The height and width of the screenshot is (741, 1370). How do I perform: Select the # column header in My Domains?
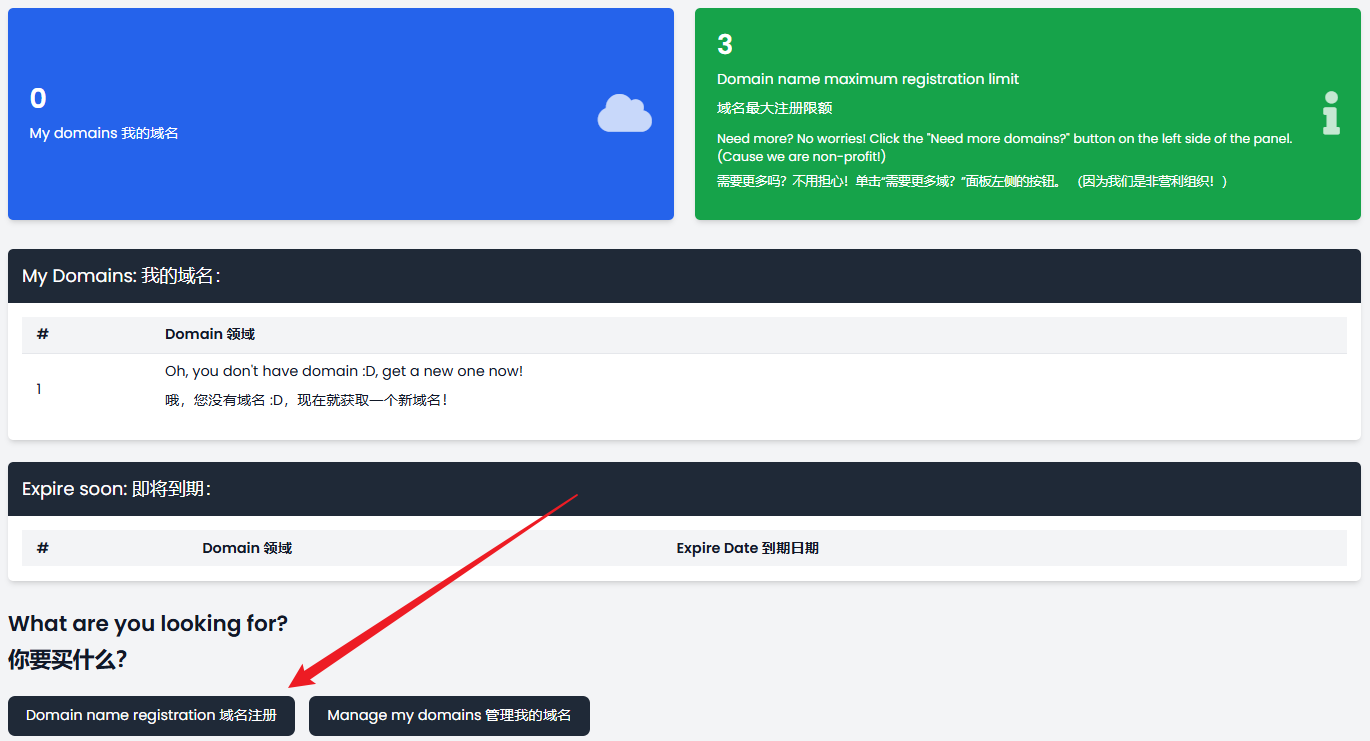pyautogui.click(x=43, y=334)
